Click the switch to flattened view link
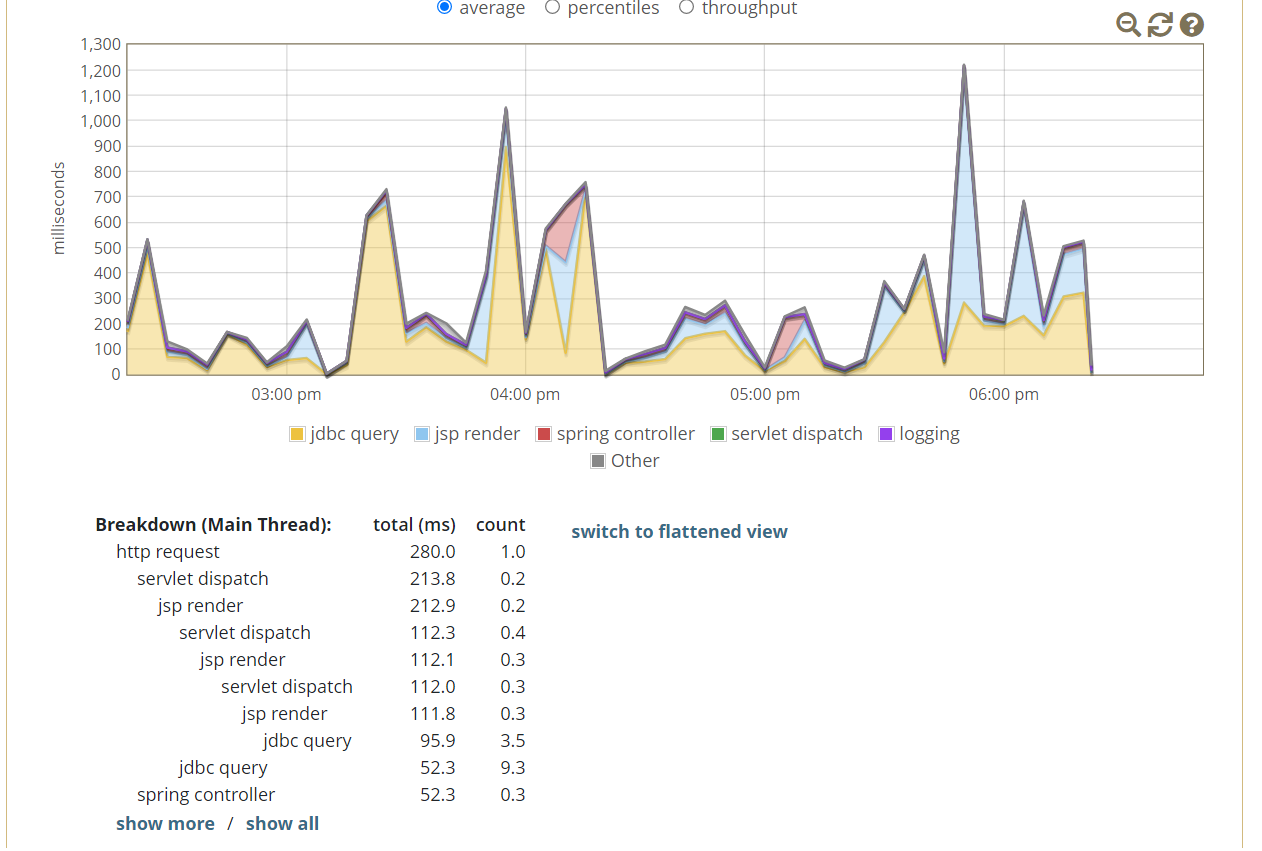This screenshot has width=1262, height=851. (679, 532)
